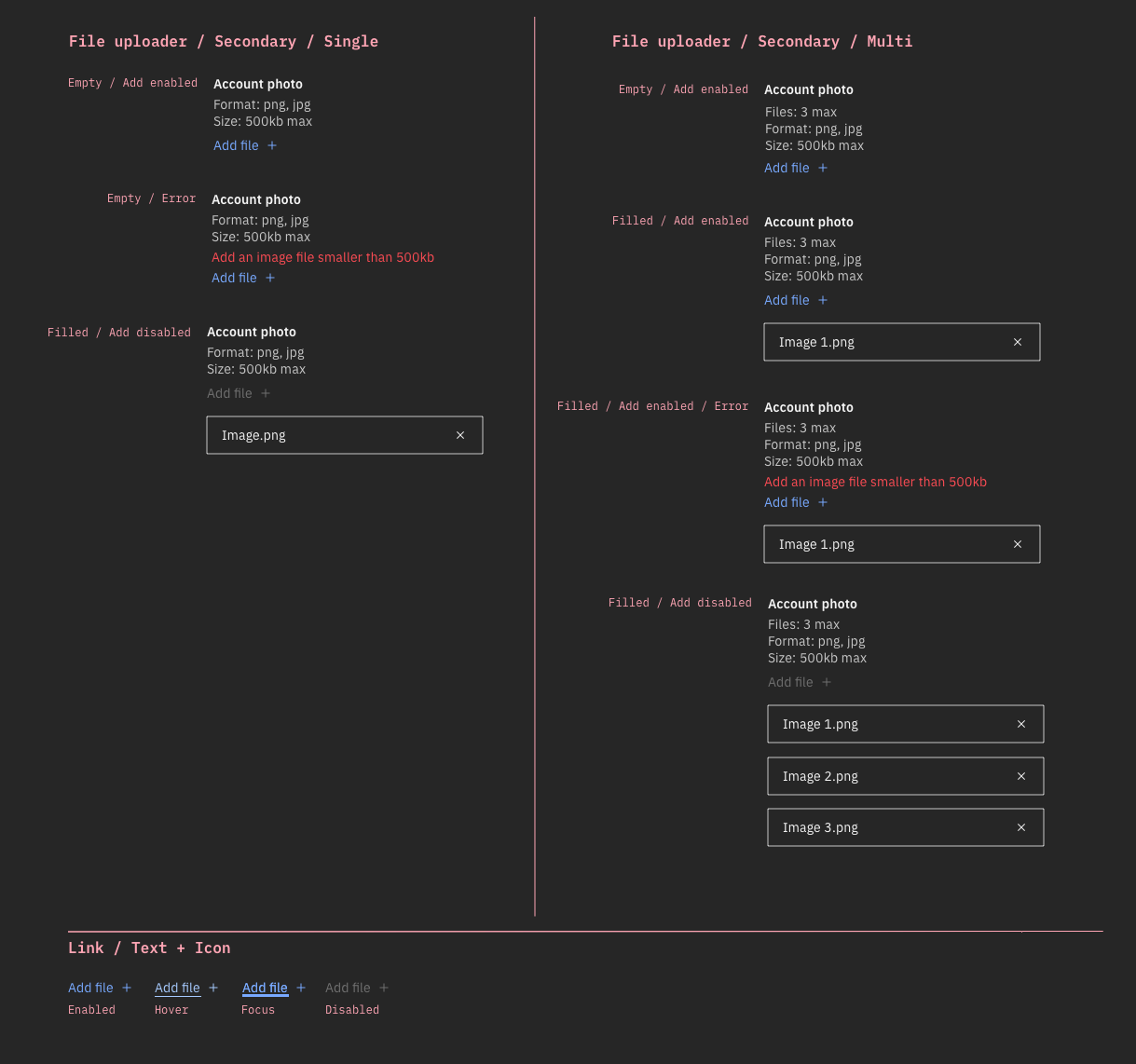Click the X icon to remove Image.png
The image size is (1136, 1064).
pos(460,434)
